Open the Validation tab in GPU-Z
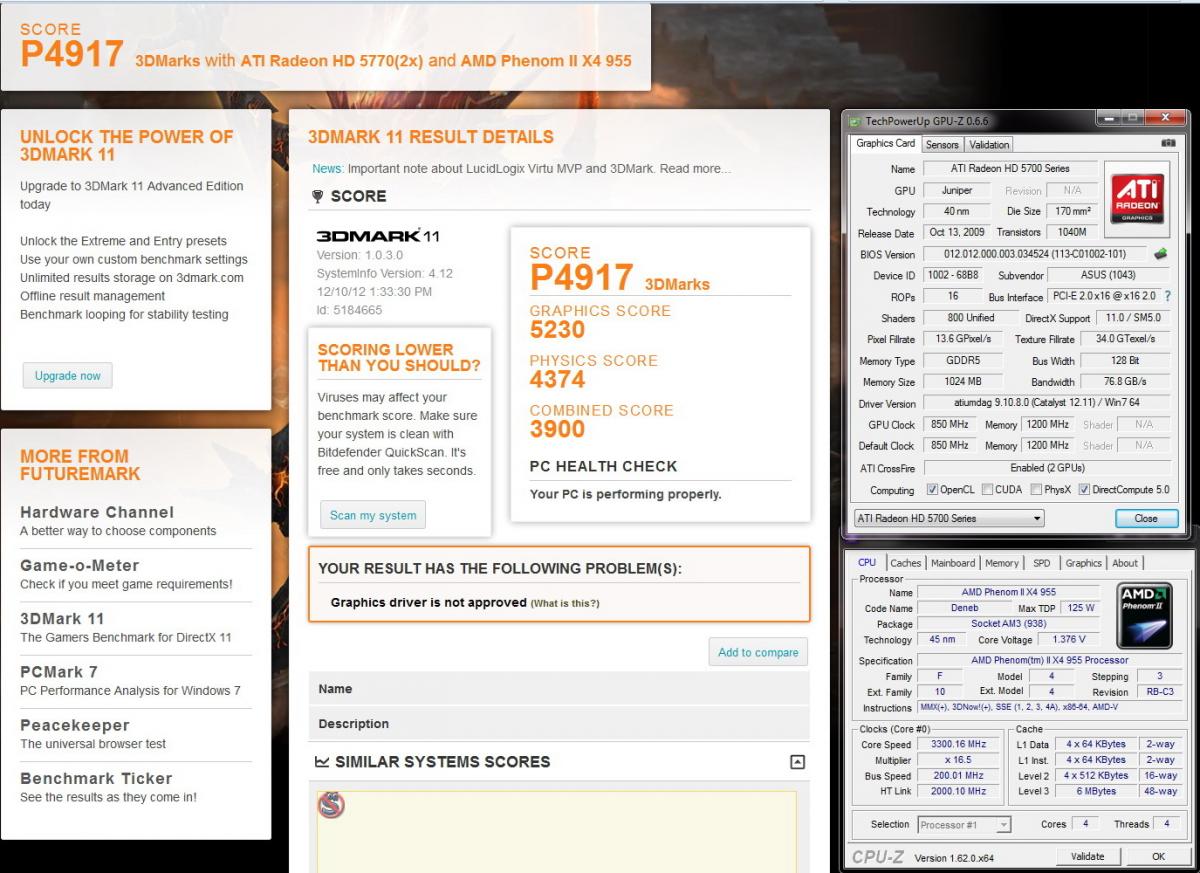Image resolution: width=1200 pixels, height=873 pixels. click(x=988, y=145)
